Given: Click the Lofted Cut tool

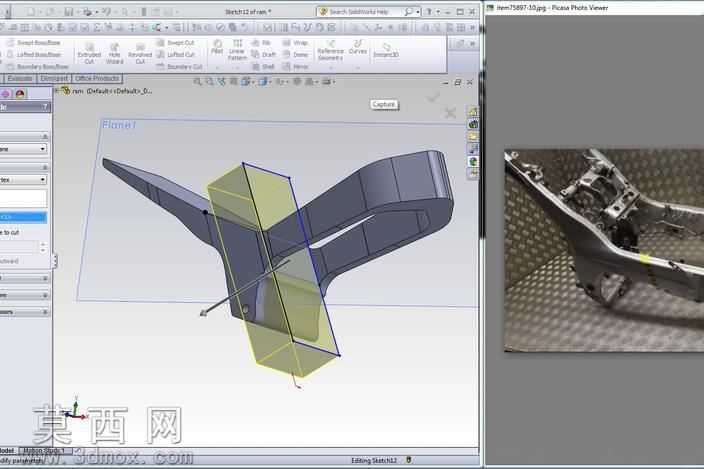Looking at the screenshot, I should point(176,54).
